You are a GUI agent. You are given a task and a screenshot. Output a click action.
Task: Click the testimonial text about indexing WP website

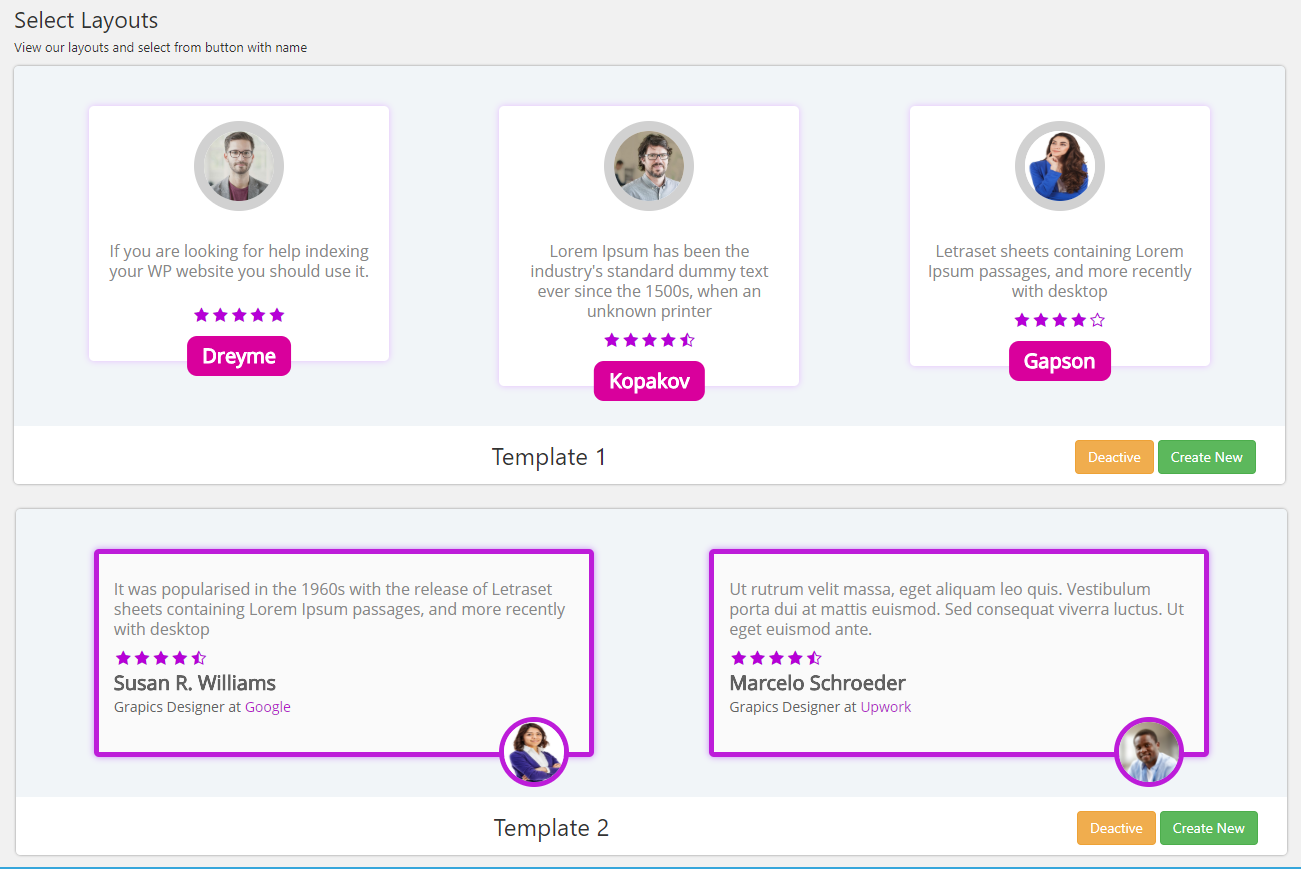(239, 261)
